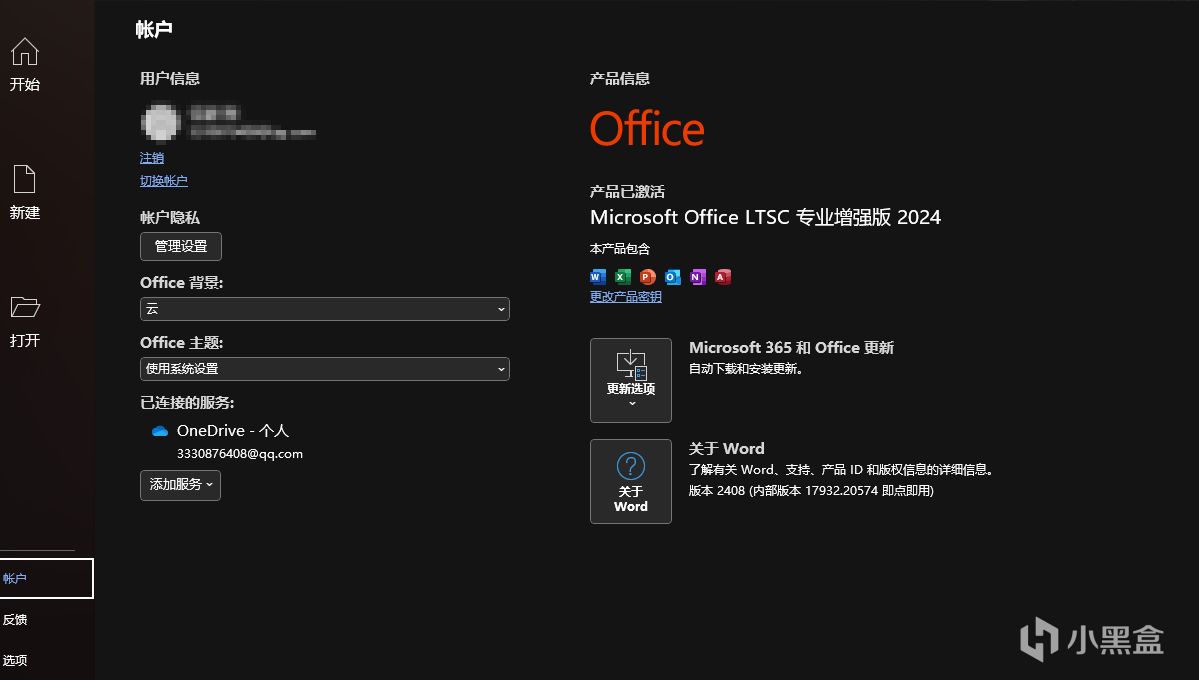1199x680 pixels.
Task: Click the 版本 2408 version text
Action: 811,491
